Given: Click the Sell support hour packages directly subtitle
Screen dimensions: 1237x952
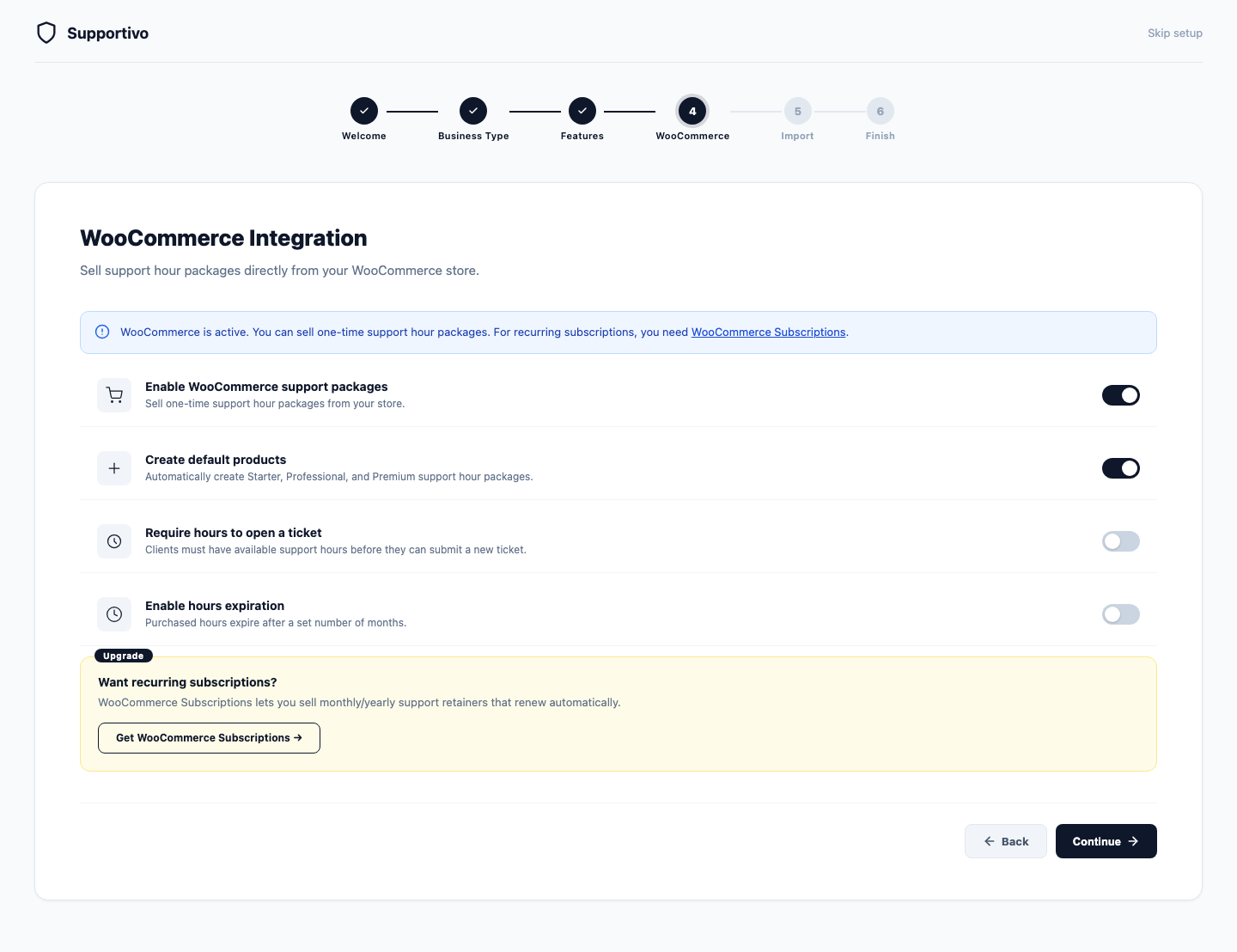Looking at the screenshot, I should pos(279,271).
